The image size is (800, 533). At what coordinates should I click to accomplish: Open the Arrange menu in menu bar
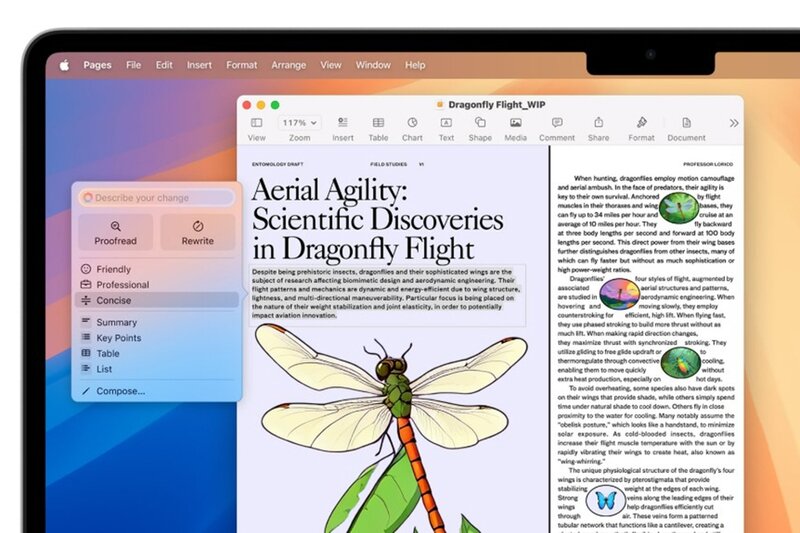coord(288,65)
